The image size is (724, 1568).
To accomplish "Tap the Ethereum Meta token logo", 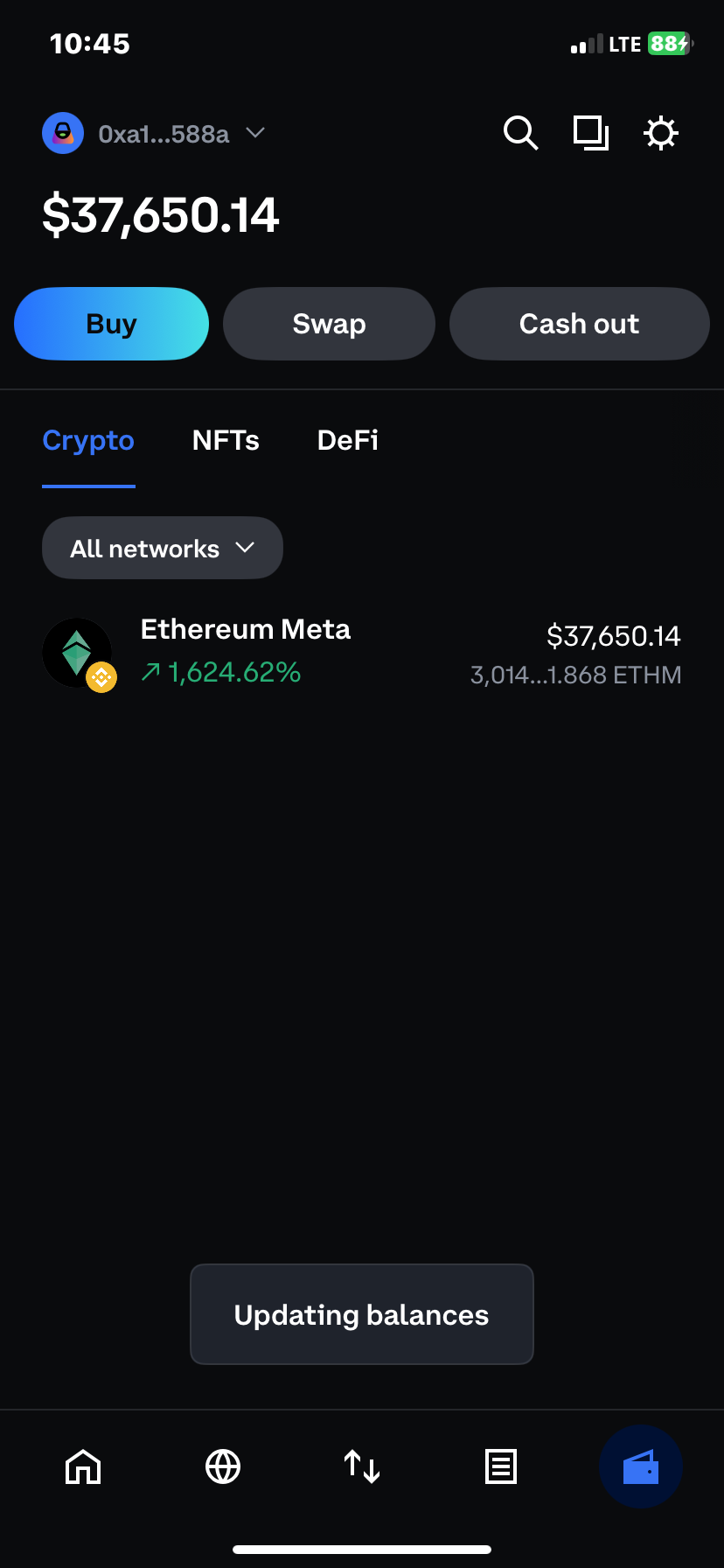I will [77, 653].
